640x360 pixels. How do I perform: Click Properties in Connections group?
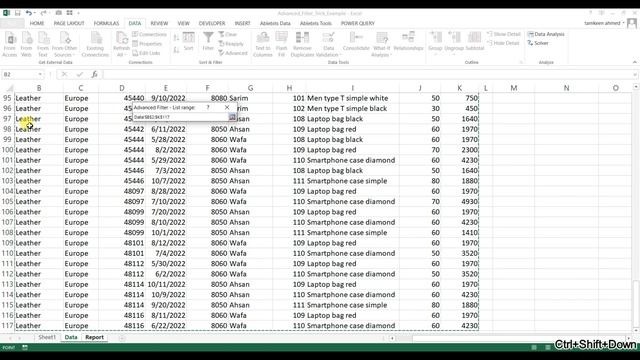[x=147, y=44]
